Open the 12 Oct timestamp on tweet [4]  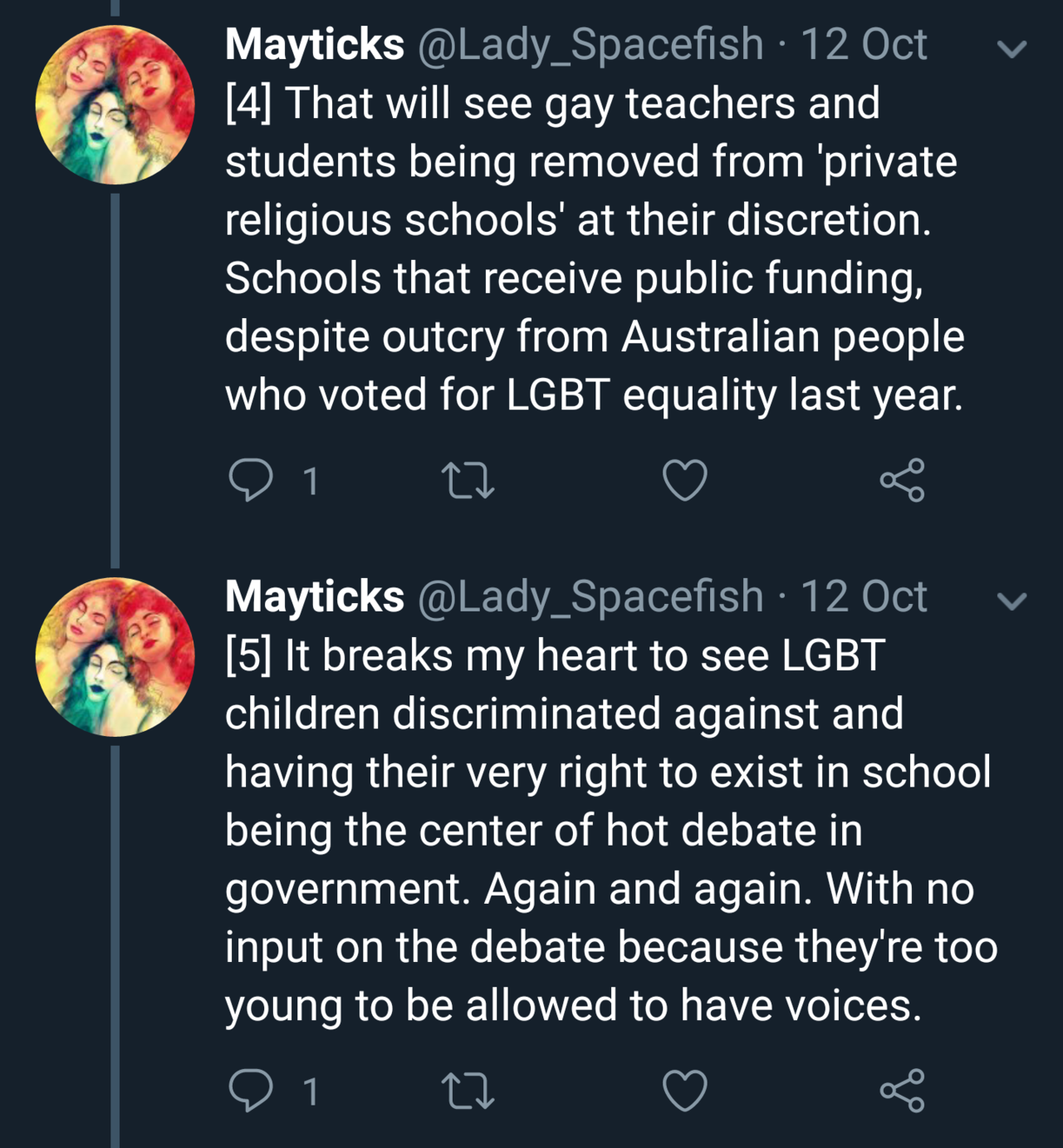point(863,44)
